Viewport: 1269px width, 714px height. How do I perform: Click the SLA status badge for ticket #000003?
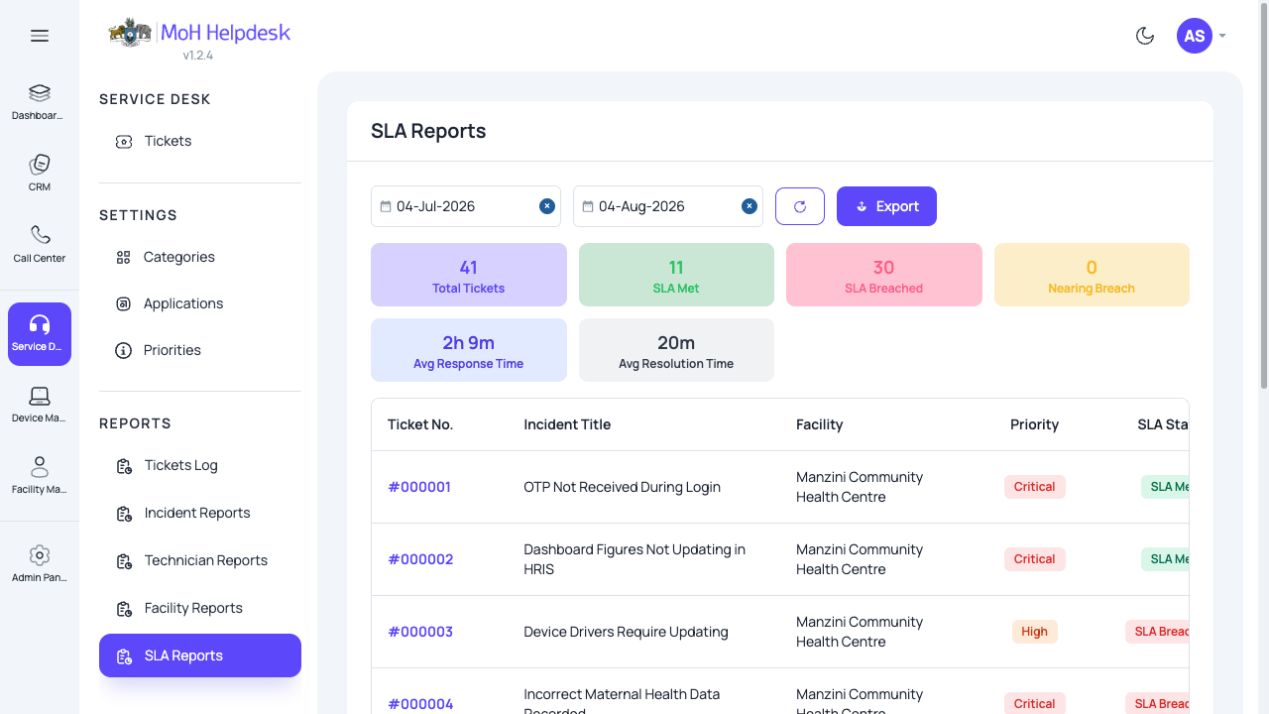(x=1159, y=632)
